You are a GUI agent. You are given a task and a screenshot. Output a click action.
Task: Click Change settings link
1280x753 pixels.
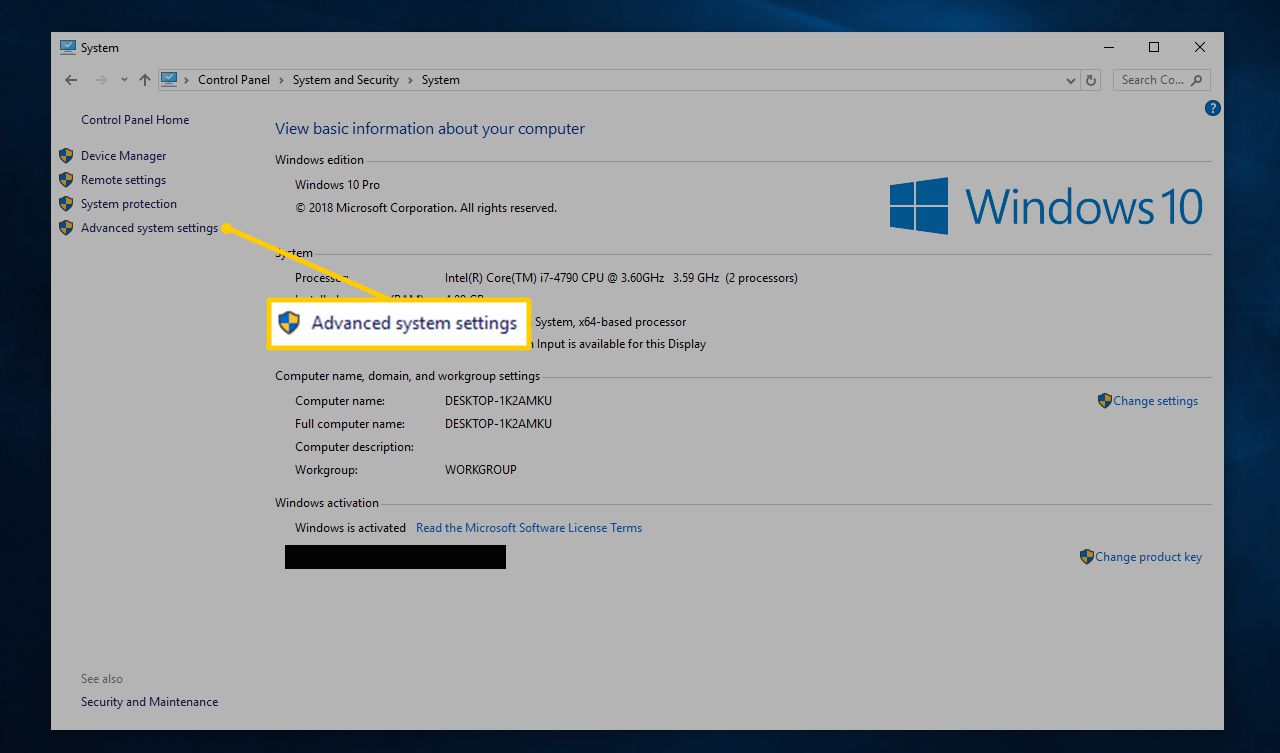click(x=1156, y=401)
